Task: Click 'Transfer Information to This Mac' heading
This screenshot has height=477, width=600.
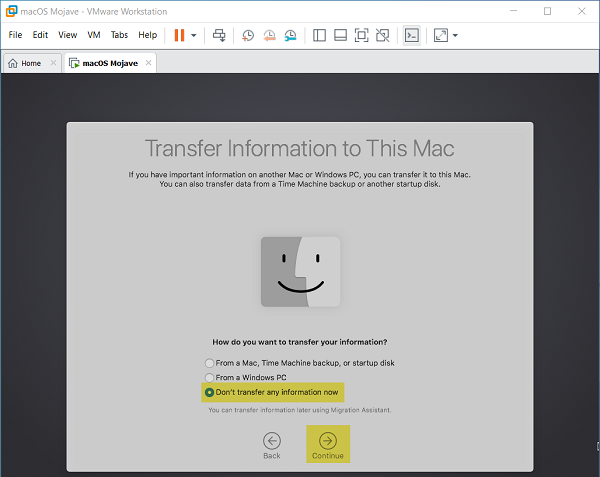Action: coord(300,148)
